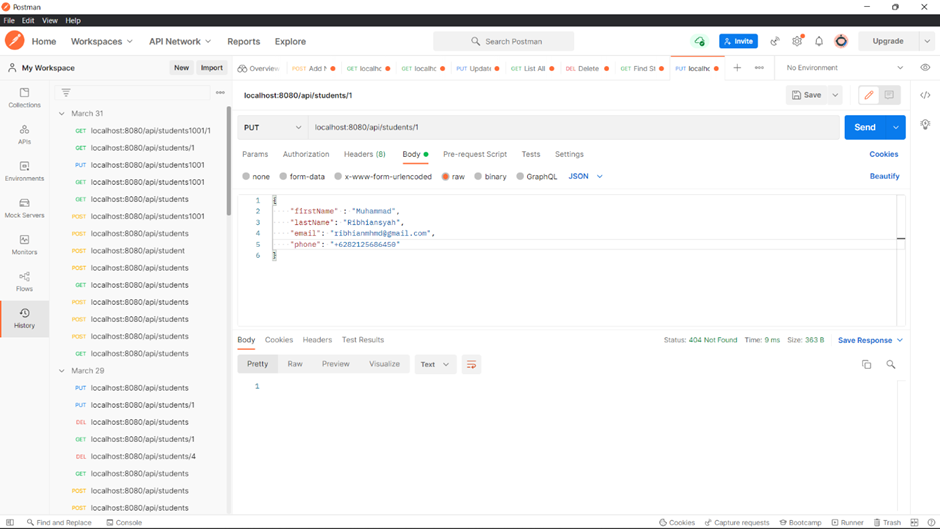
Task: Open the notifications bell
Action: 819,41
